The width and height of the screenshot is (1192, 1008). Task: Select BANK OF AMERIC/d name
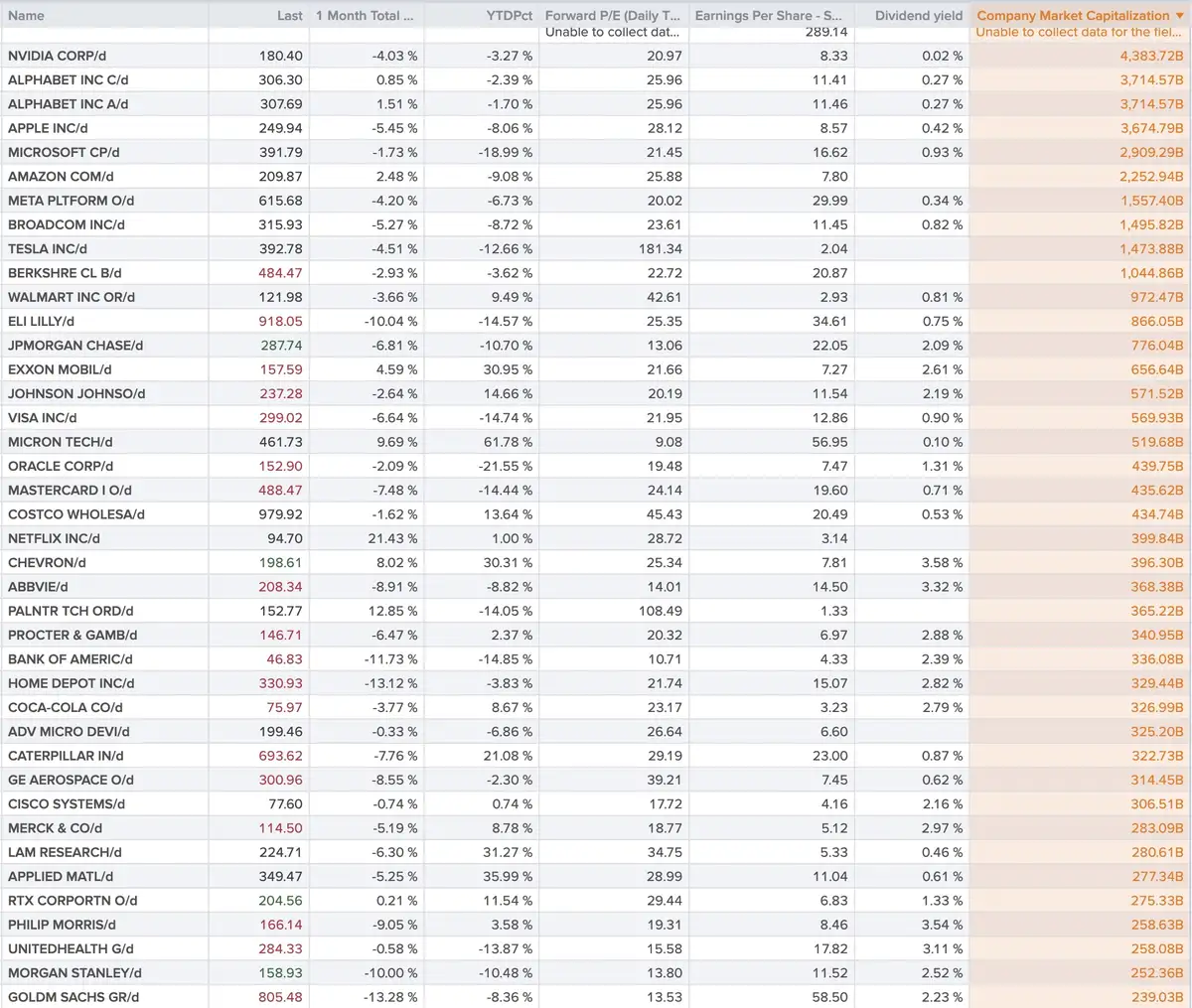[x=71, y=659]
